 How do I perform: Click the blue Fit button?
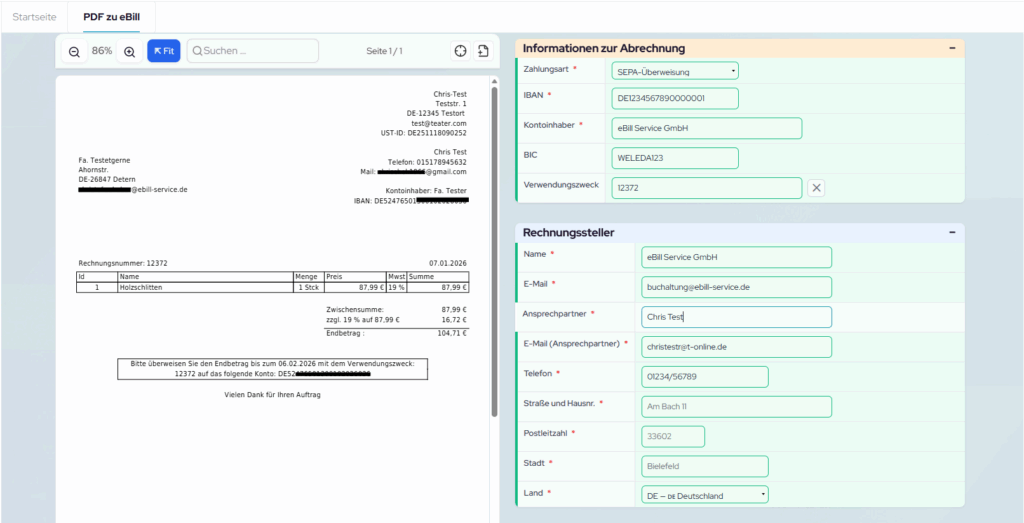(164, 51)
